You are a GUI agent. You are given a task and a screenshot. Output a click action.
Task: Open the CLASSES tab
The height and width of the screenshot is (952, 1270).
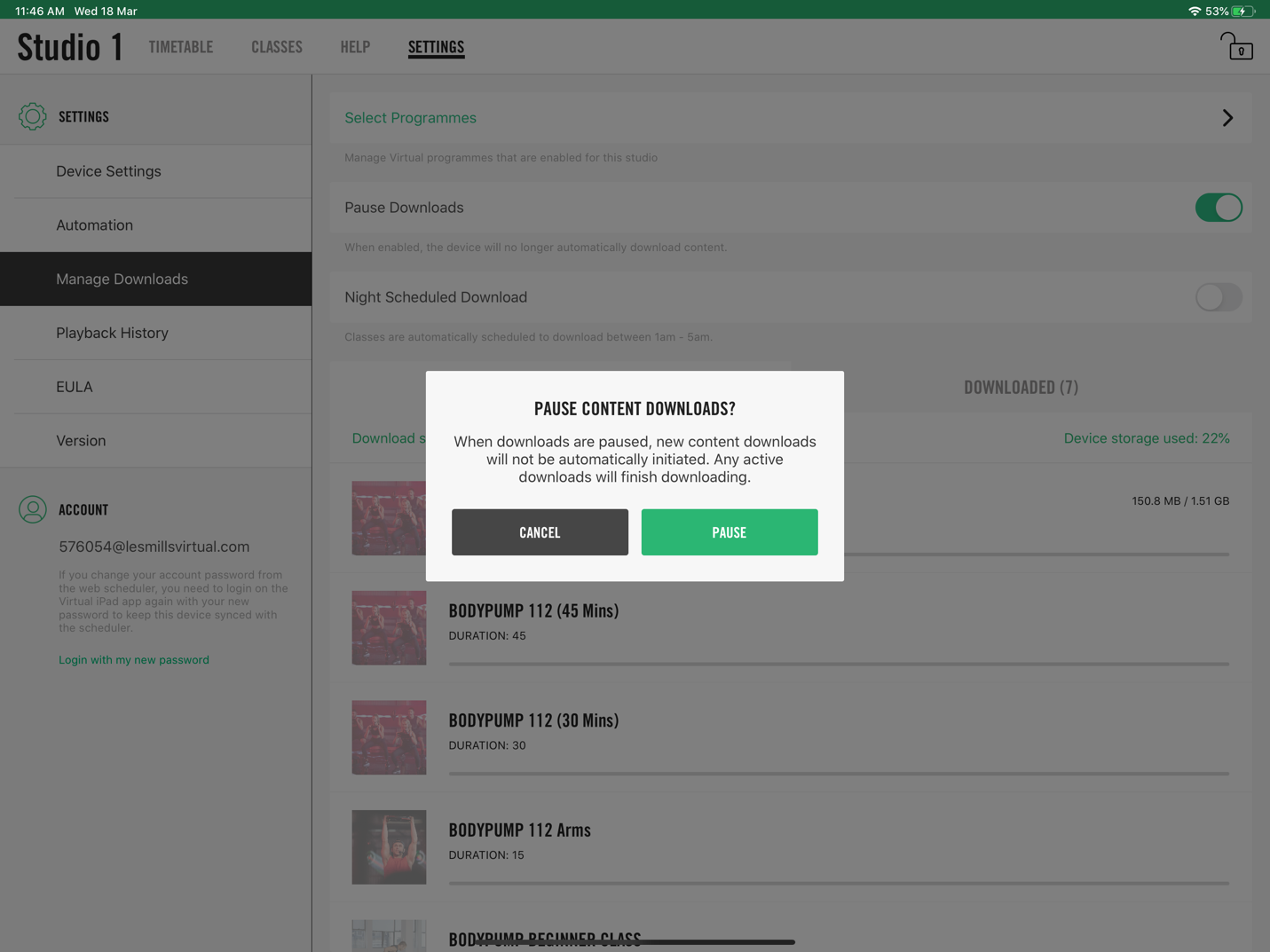pyautogui.click(x=277, y=47)
